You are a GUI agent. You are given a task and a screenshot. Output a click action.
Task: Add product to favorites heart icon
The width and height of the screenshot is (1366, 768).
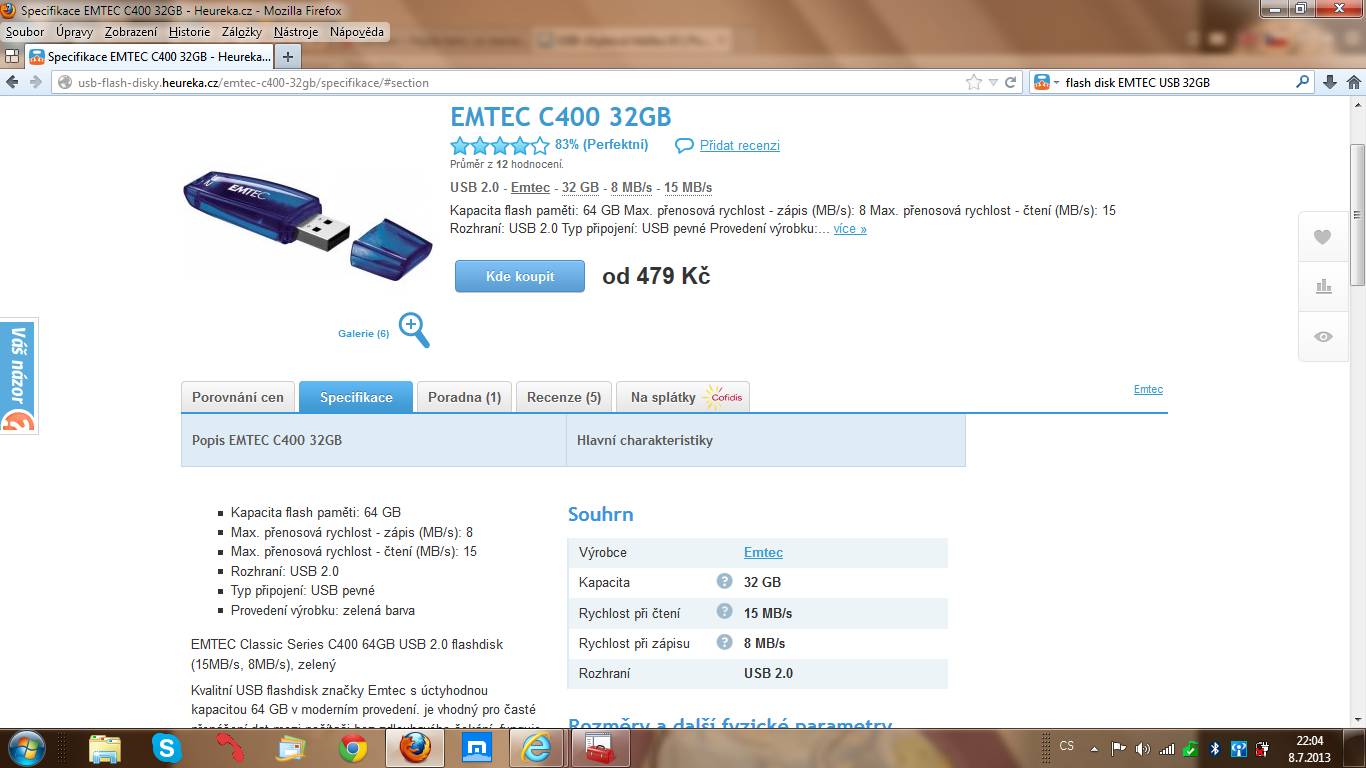click(x=1323, y=237)
